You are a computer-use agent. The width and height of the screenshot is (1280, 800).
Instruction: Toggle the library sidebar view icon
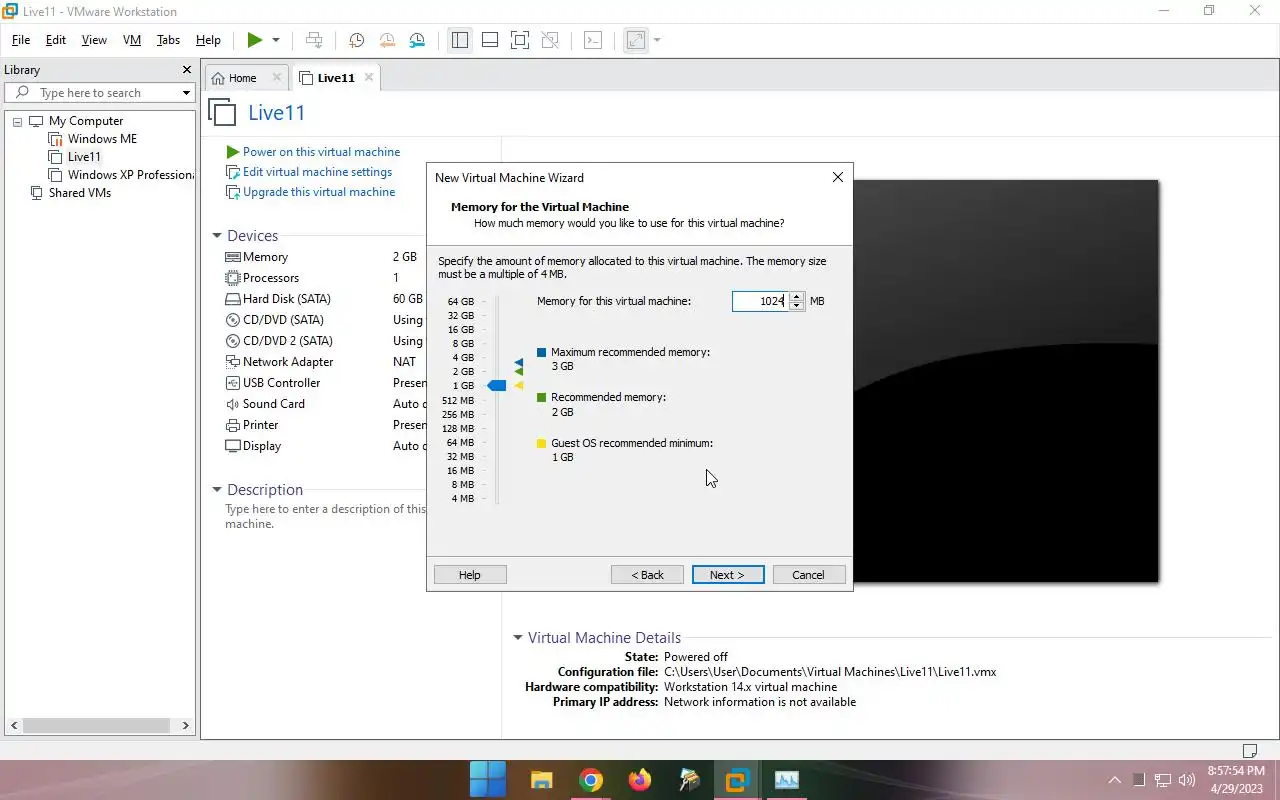click(459, 40)
